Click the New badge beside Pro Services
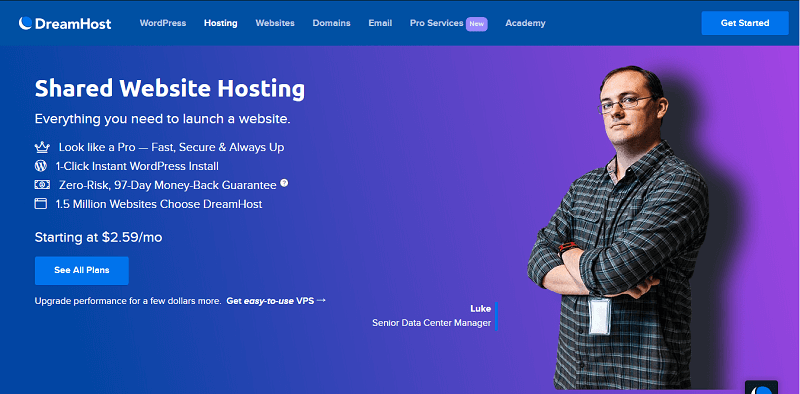The height and width of the screenshot is (394, 800). 477,23
